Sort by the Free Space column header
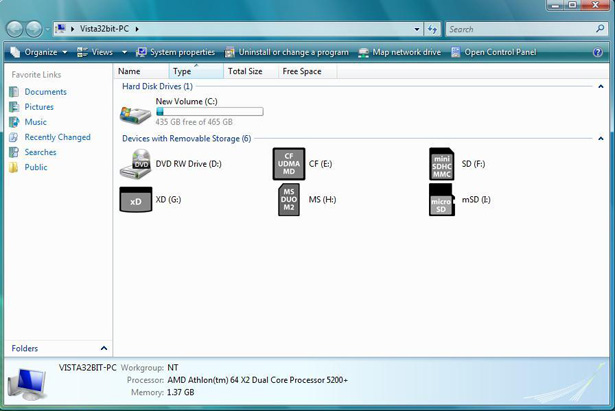Screen dimensions: 615x411 [308, 71]
